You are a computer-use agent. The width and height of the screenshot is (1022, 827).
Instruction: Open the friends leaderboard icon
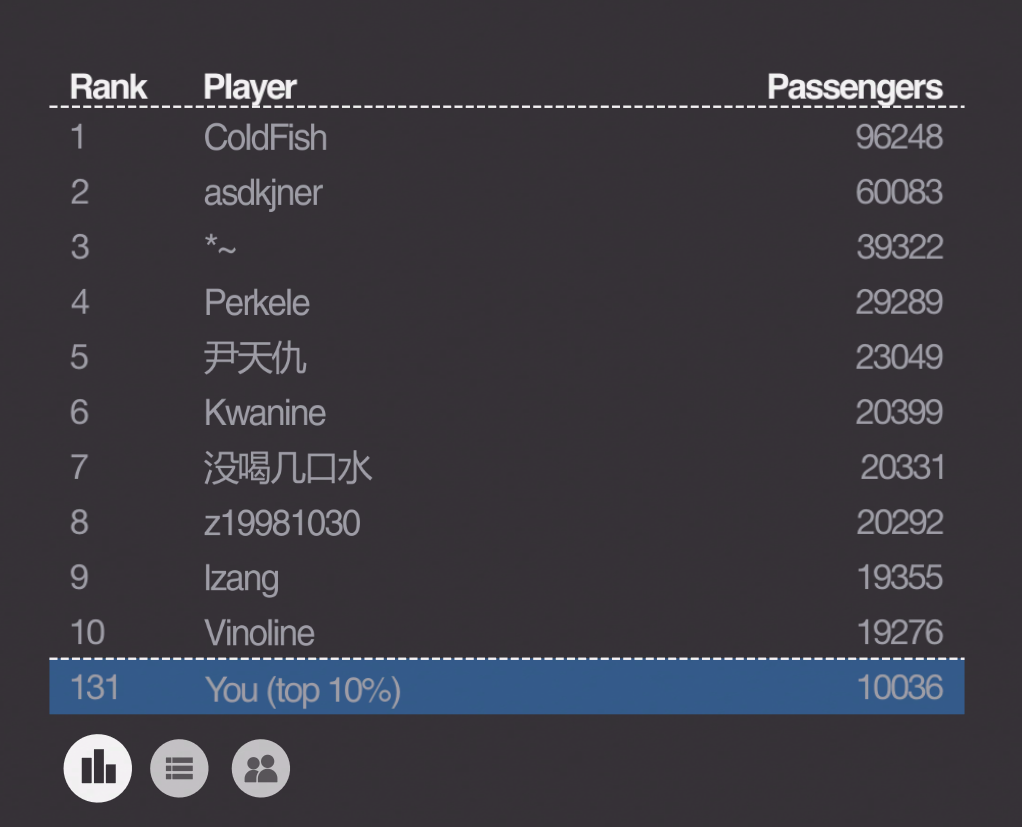261,768
